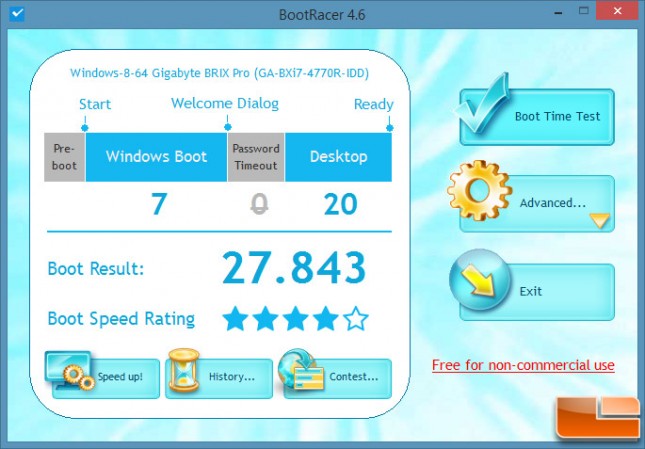Click the monitor with gears icon
Image resolution: width=645 pixels, height=449 pixels.
tap(70, 370)
